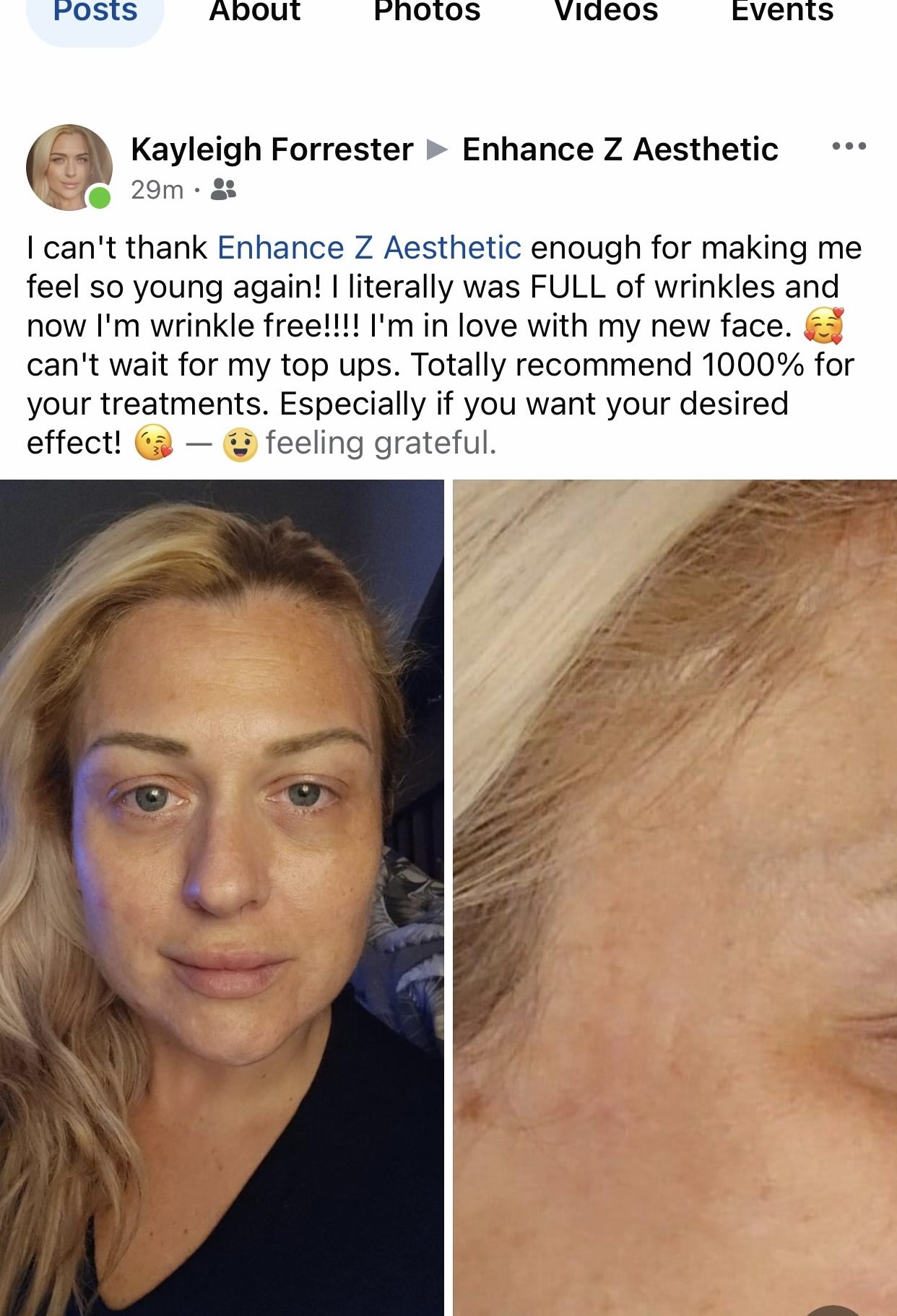Go to the Photos tab
The height and width of the screenshot is (1316, 897).
pyautogui.click(x=427, y=12)
